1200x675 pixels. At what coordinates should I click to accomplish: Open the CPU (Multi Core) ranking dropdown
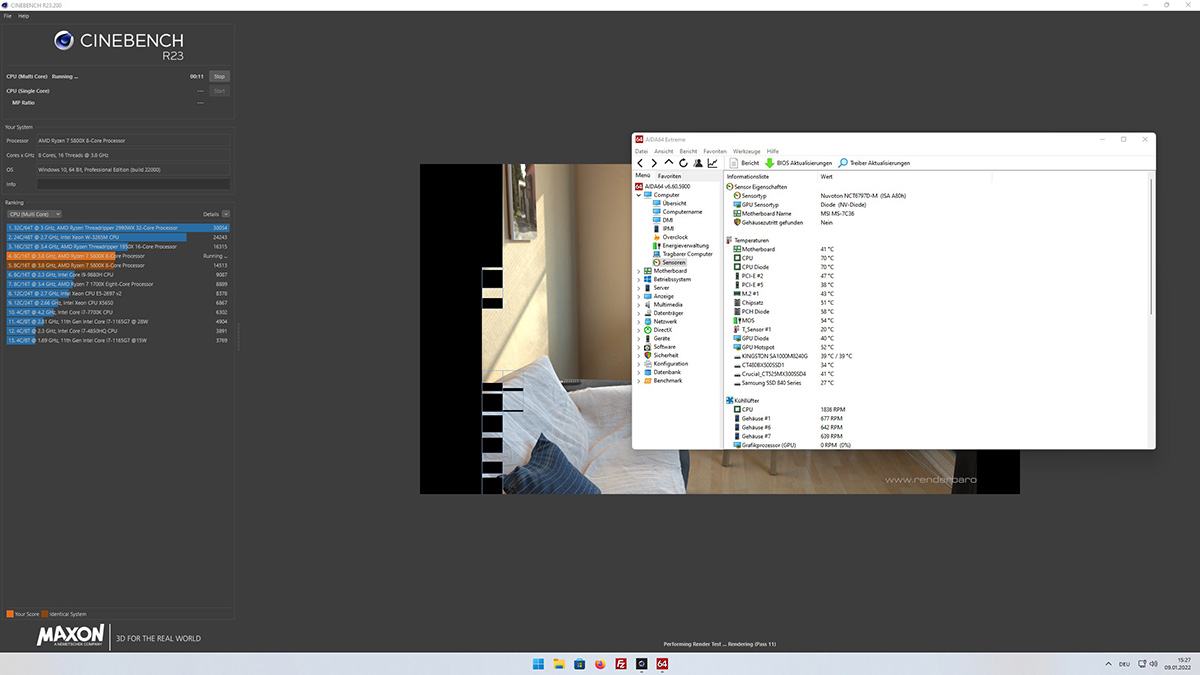click(34, 214)
